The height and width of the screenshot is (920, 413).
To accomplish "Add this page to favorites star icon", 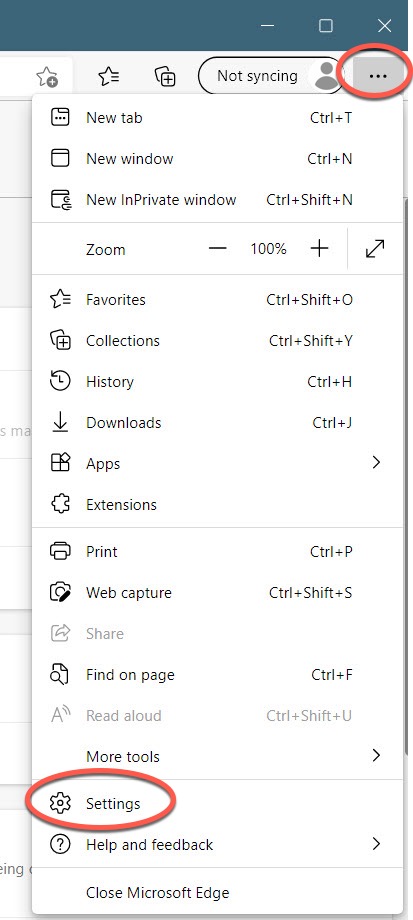I will coord(47,76).
